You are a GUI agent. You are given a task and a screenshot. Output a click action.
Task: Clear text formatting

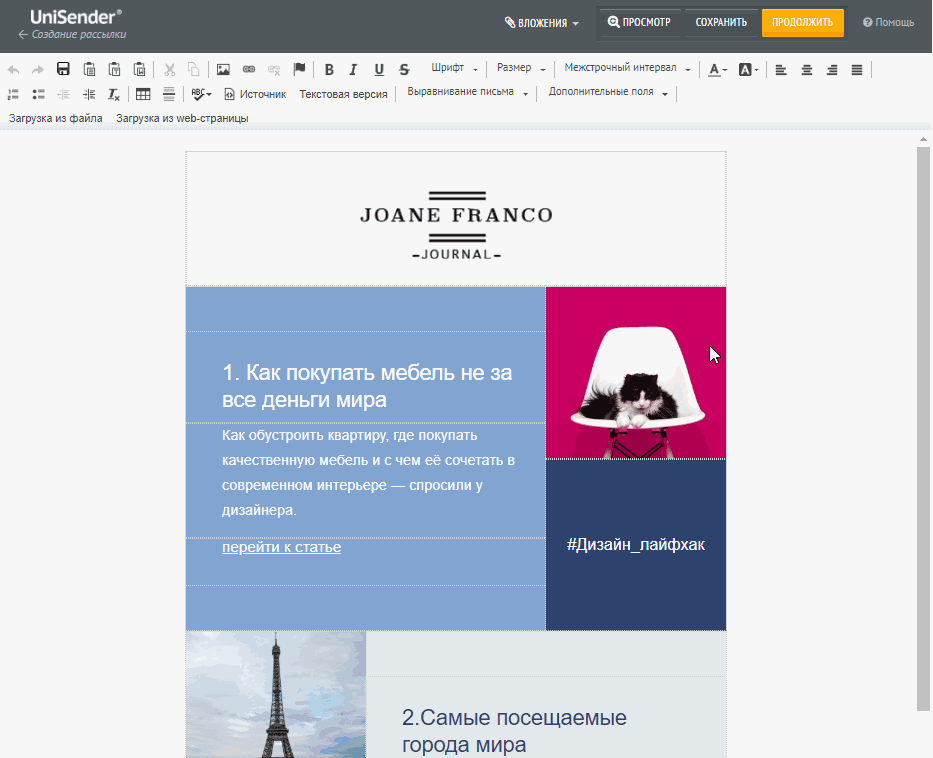click(114, 94)
